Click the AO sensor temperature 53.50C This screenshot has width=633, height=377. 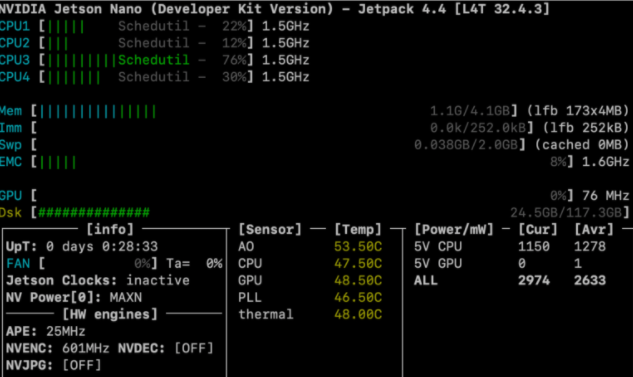click(x=358, y=247)
